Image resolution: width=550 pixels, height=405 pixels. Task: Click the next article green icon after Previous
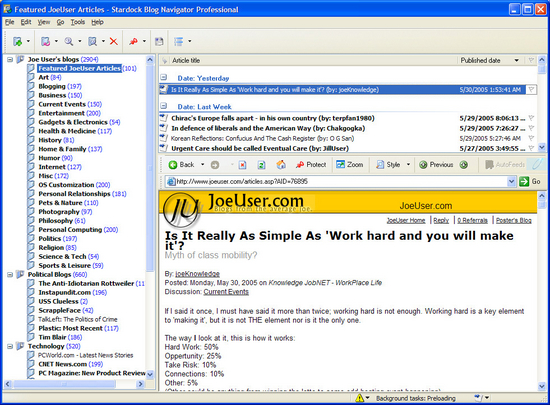click(x=464, y=164)
